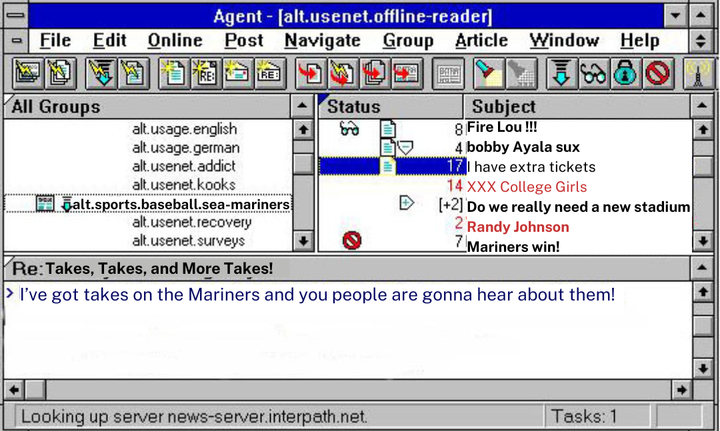The image size is (720, 431).
Task: Expand the bobby Ayala sux thread arrow
Action: coord(405,148)
